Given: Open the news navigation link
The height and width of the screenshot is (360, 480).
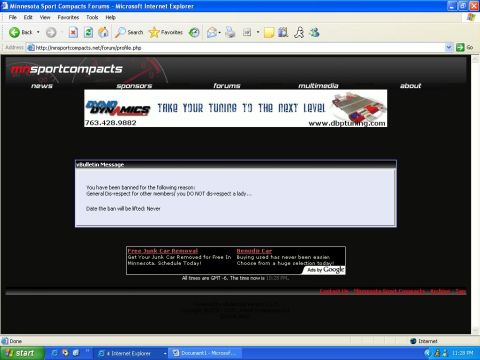Looking at the screenshot, I should tap(42, 86).
